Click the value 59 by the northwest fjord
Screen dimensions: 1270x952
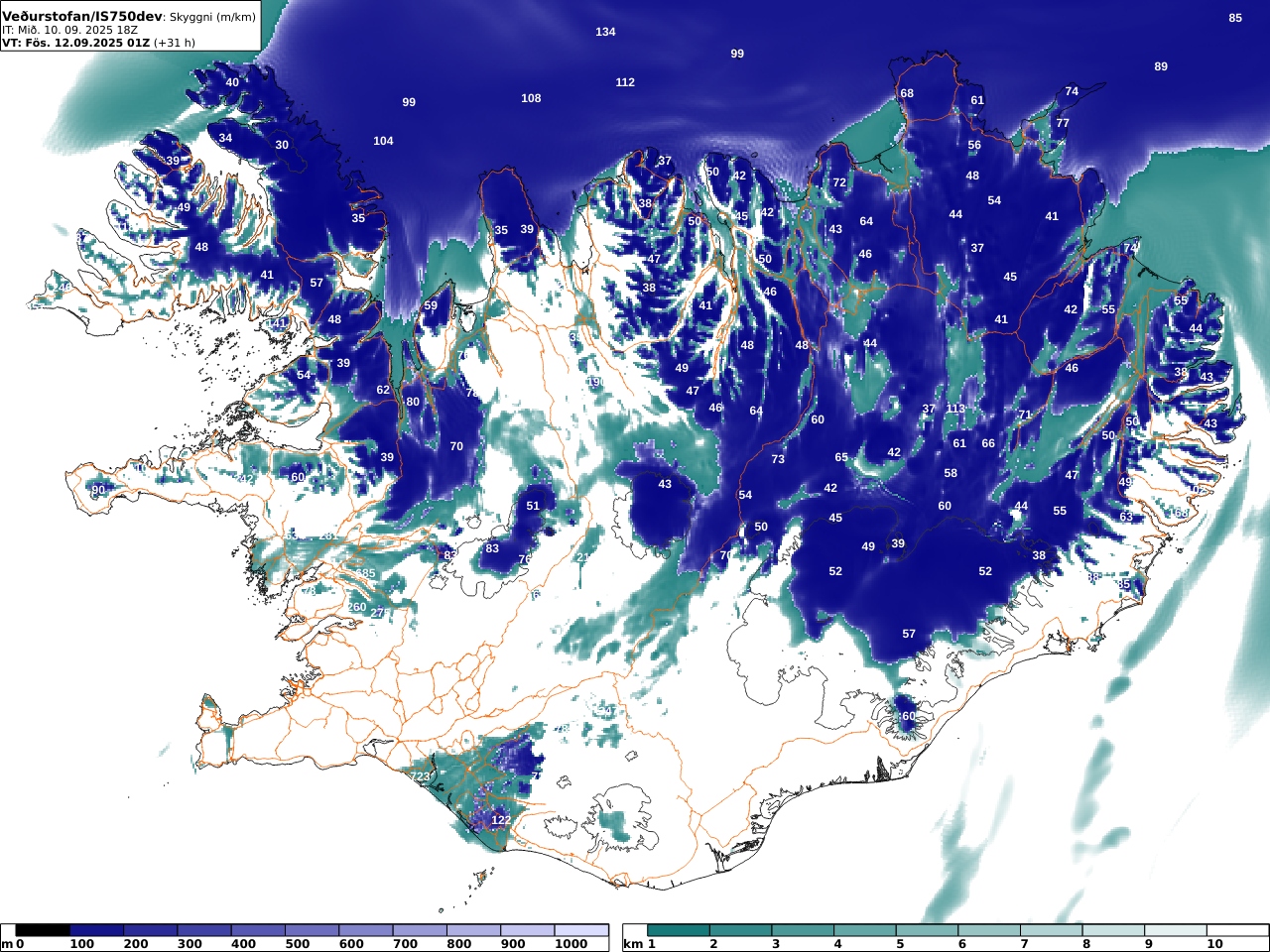pyautogui.click(x=431, y=305)
